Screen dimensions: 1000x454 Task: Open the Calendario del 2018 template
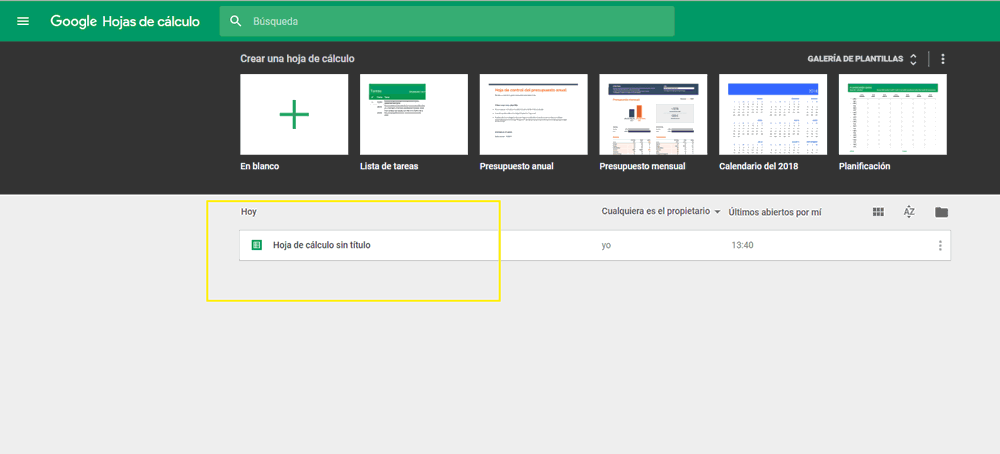773,114
